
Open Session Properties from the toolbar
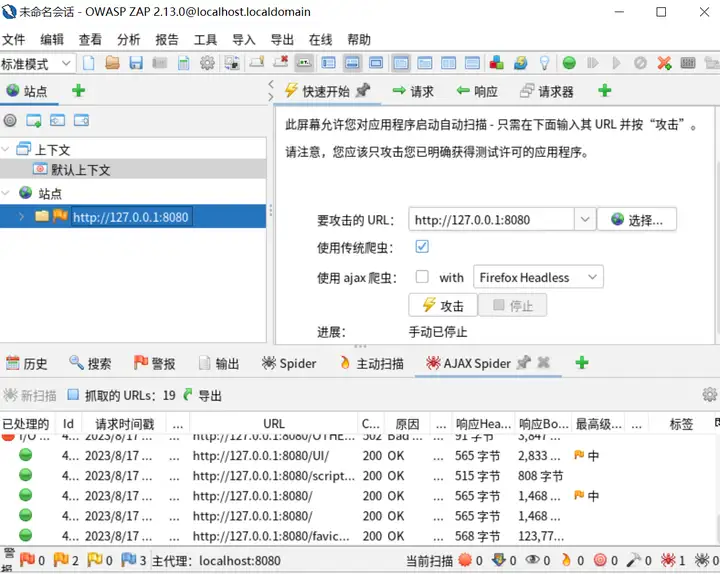(184, 62)
